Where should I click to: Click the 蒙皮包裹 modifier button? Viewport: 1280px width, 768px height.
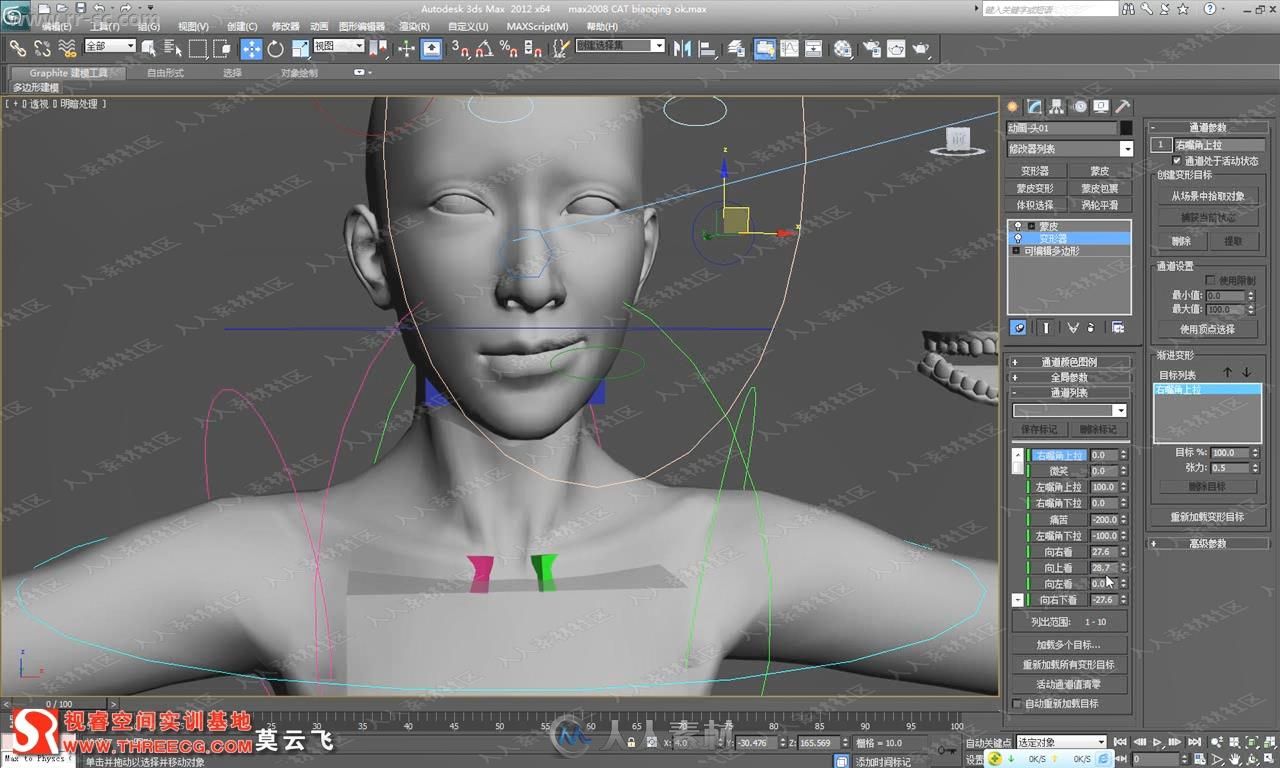pyautogui.click(x=1099, y=188)
